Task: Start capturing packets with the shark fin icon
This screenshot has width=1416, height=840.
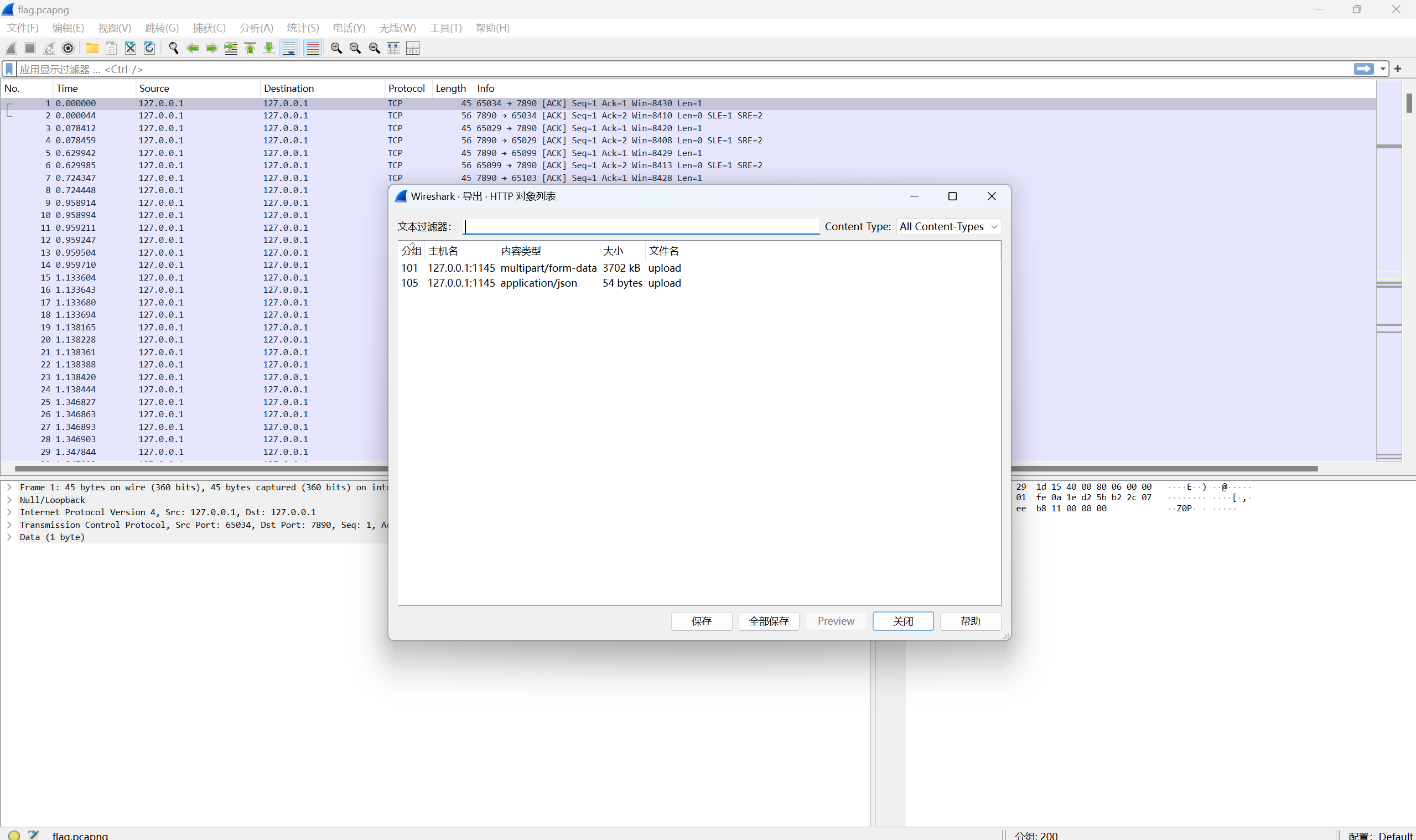Action: pos(11,48)
